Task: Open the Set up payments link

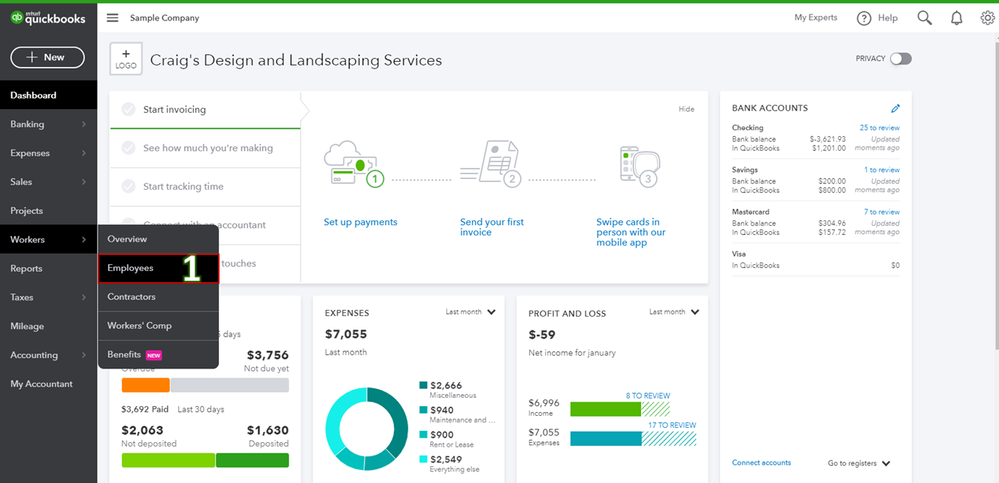Action: [x=361, y=222]
